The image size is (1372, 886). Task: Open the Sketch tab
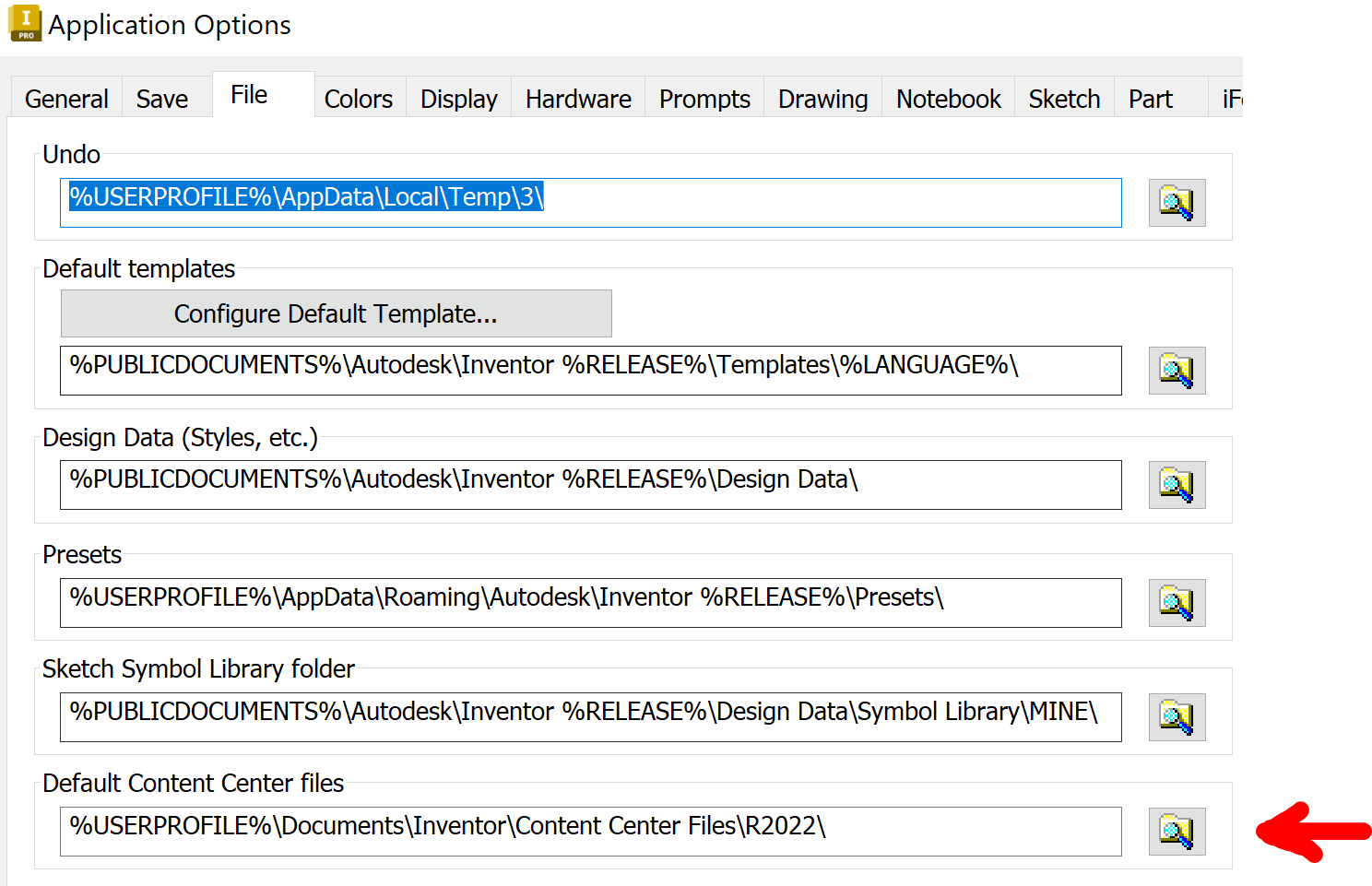(1065, 99)
